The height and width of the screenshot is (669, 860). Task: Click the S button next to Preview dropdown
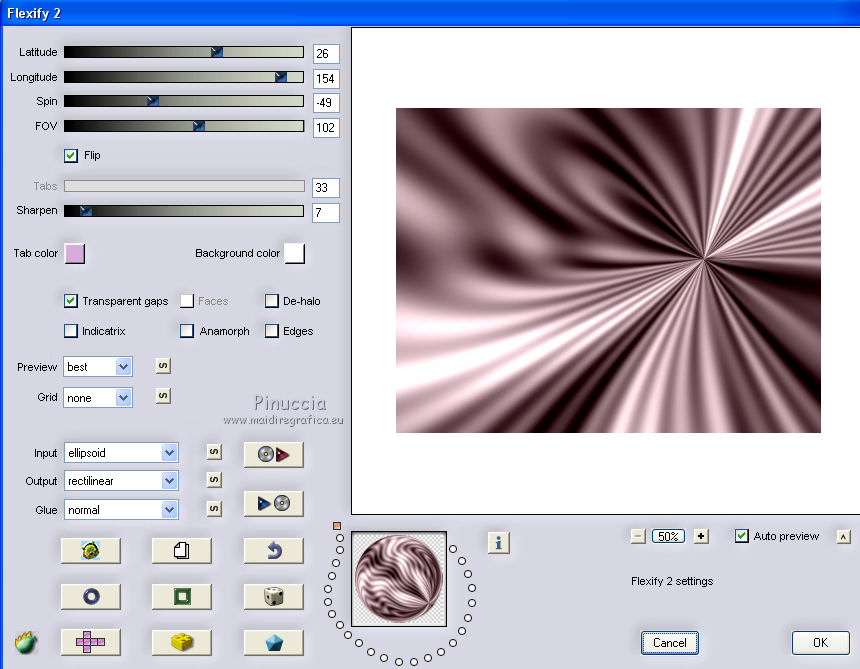click(163, 366)
